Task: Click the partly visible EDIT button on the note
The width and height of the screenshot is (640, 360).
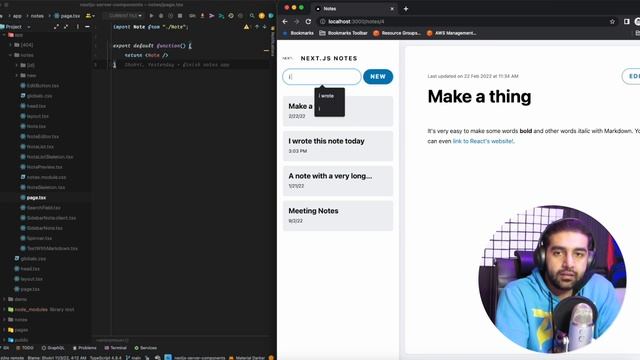Action: tap(631, 76)
